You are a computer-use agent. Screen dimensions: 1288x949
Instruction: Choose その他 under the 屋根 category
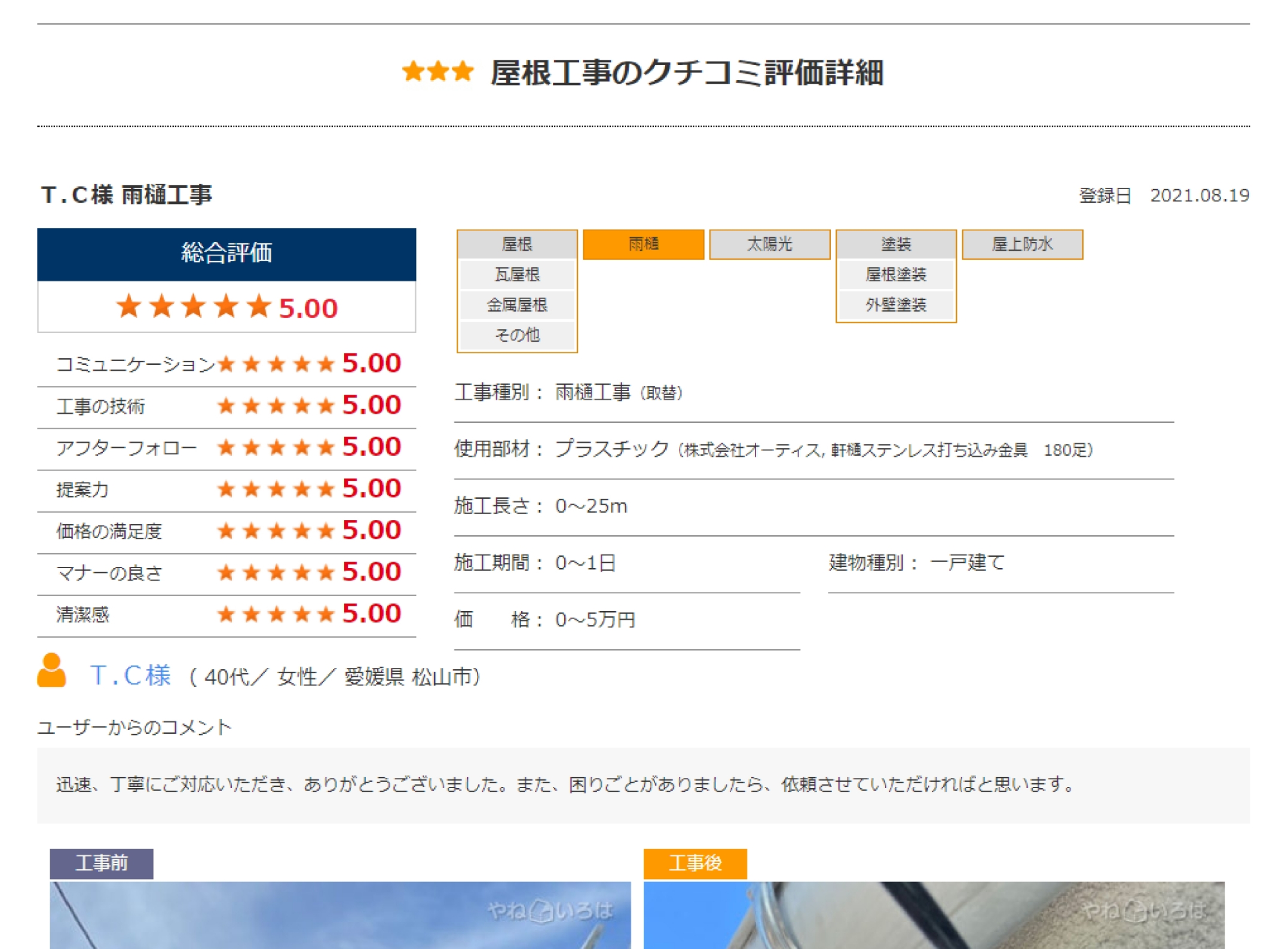pyautogui.click(x=517, y=335)
